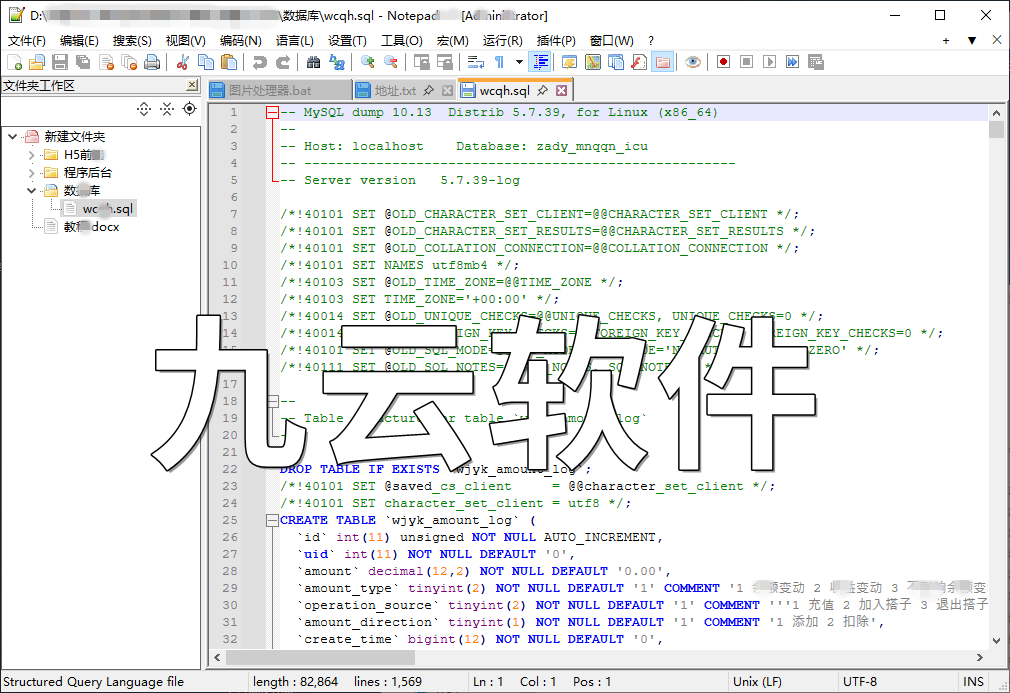Toggle the document map panel
The height and width of the screenshot is (693, 1010).
coord(593,62)
